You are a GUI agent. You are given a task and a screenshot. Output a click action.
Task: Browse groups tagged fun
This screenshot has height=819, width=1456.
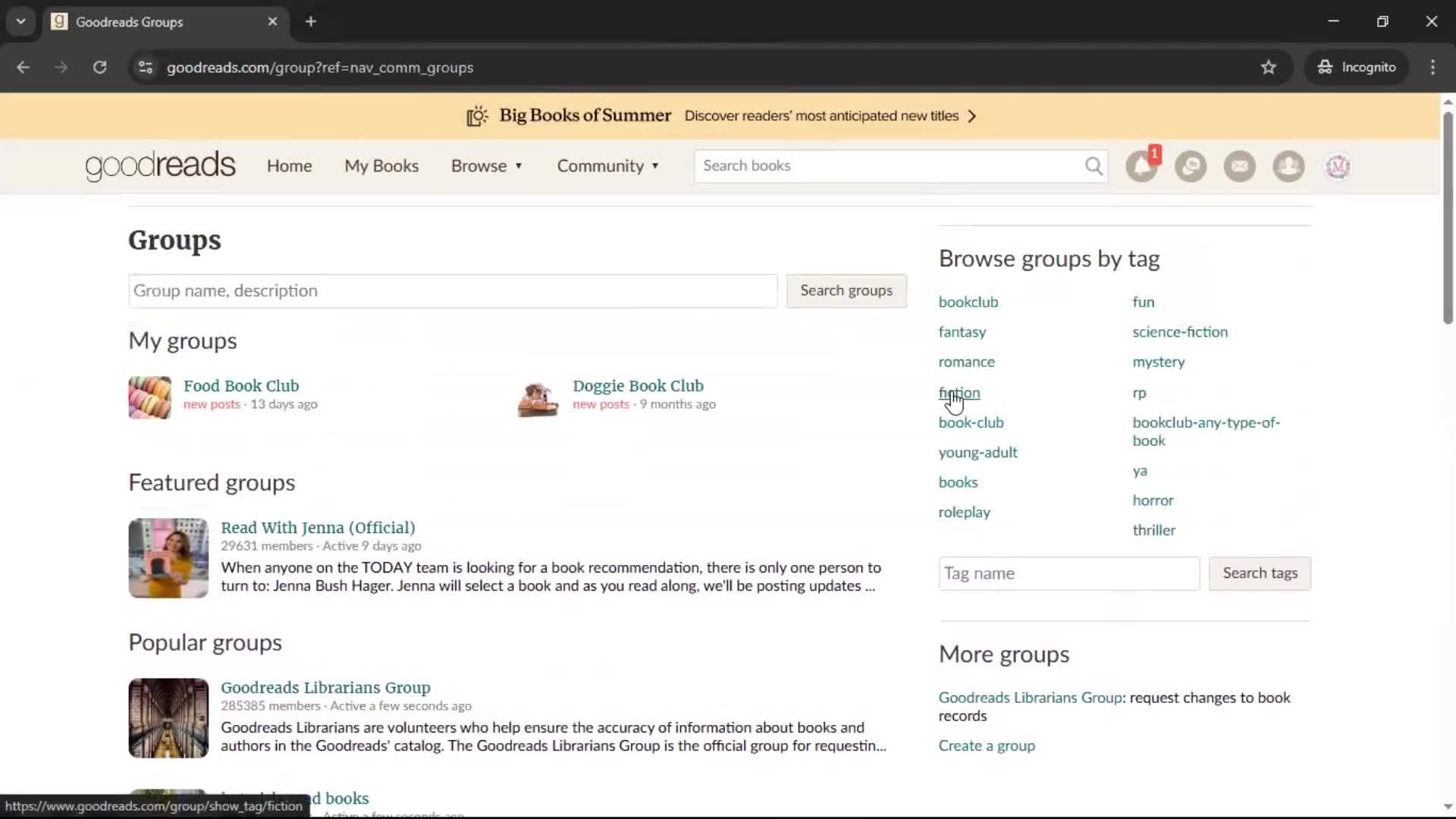1144,303
